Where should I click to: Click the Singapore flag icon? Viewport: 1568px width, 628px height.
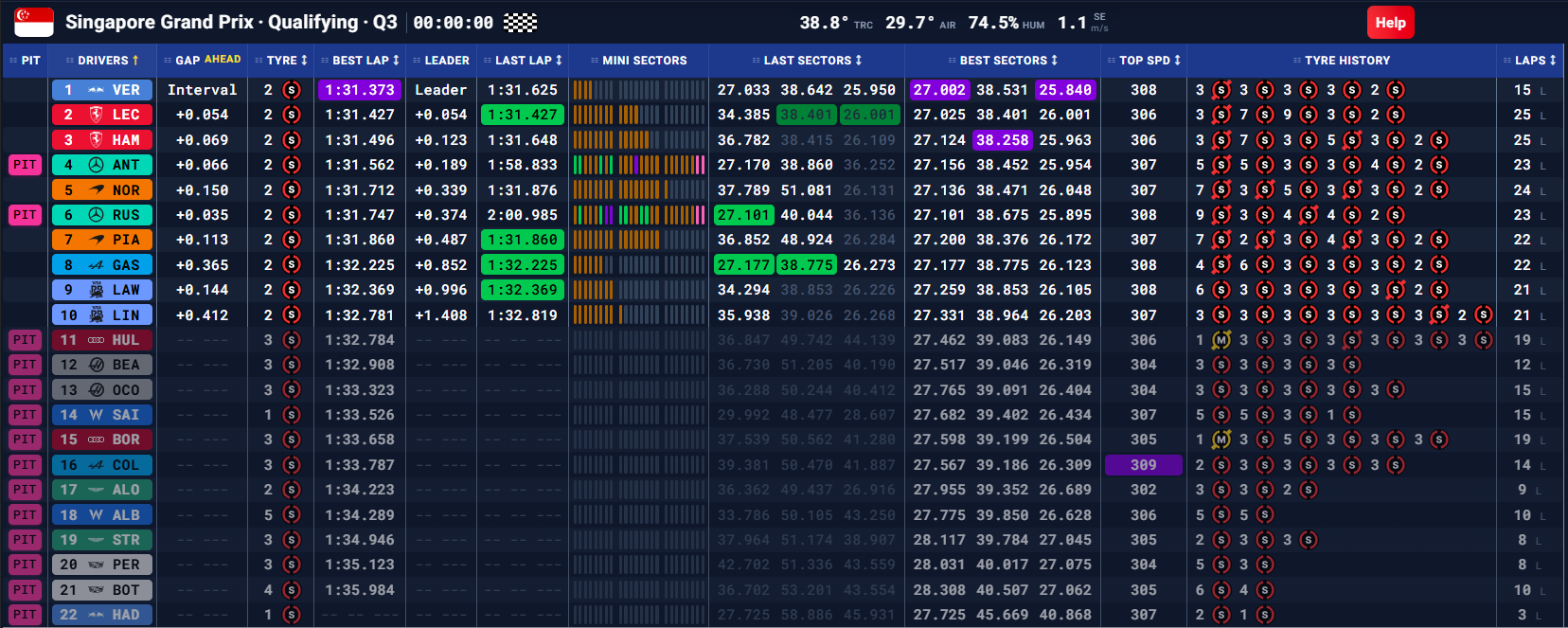coord(34,22)
